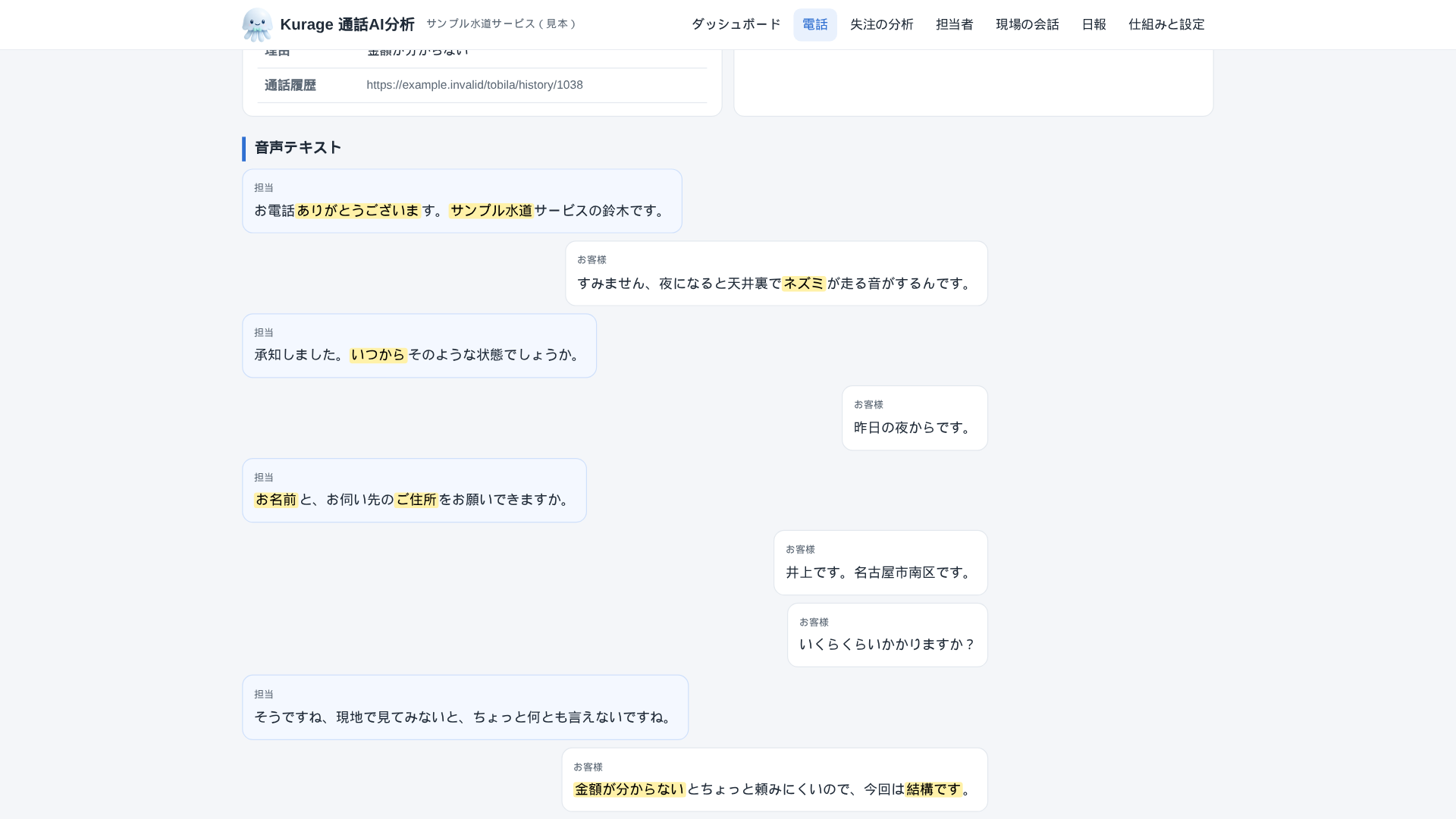1456x819 pixels.
Task: Switch to 現場の会話 tab
Action: tap(1027, 24)
